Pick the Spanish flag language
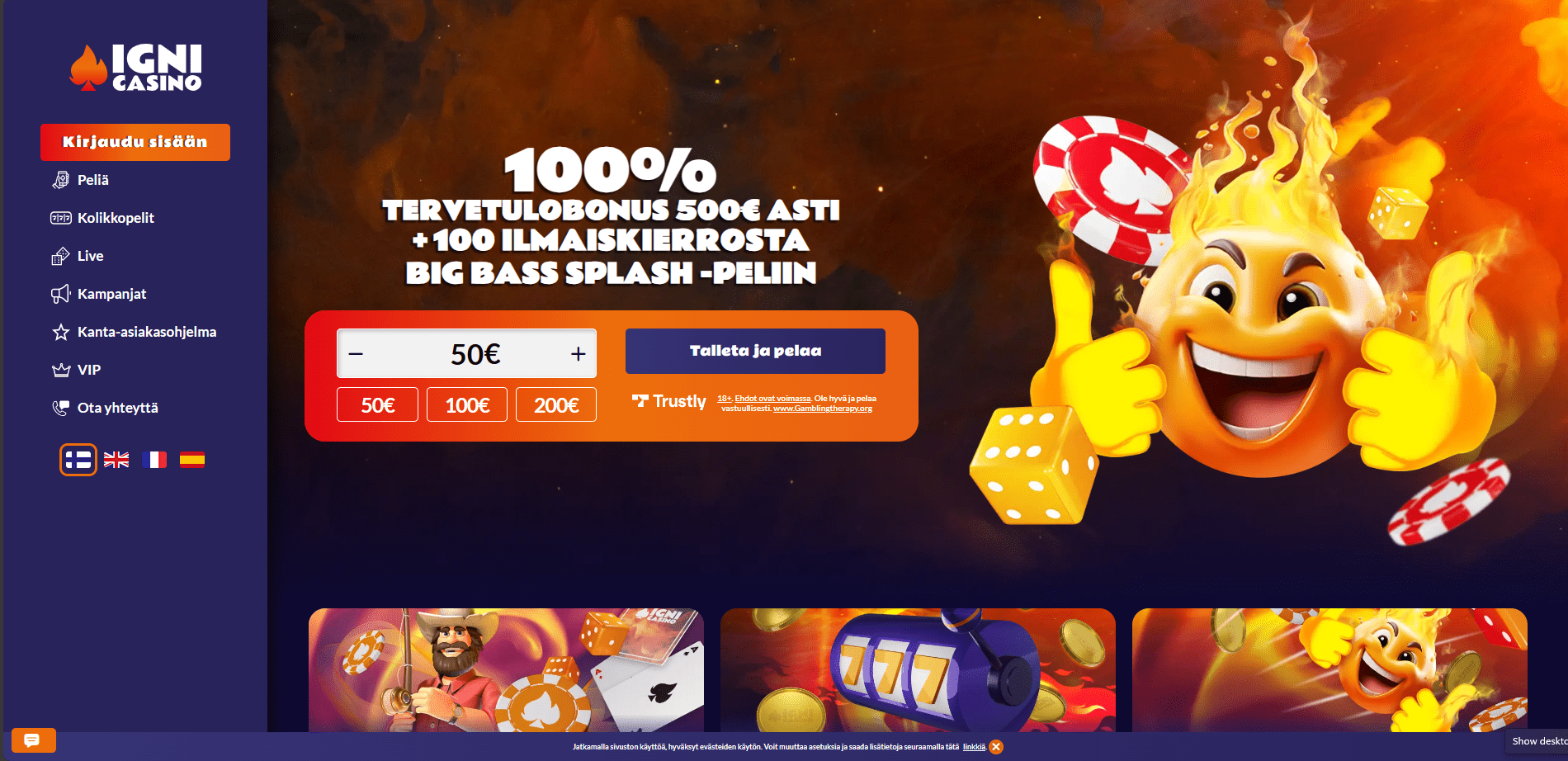The image size is (1568, 761). 192,460
